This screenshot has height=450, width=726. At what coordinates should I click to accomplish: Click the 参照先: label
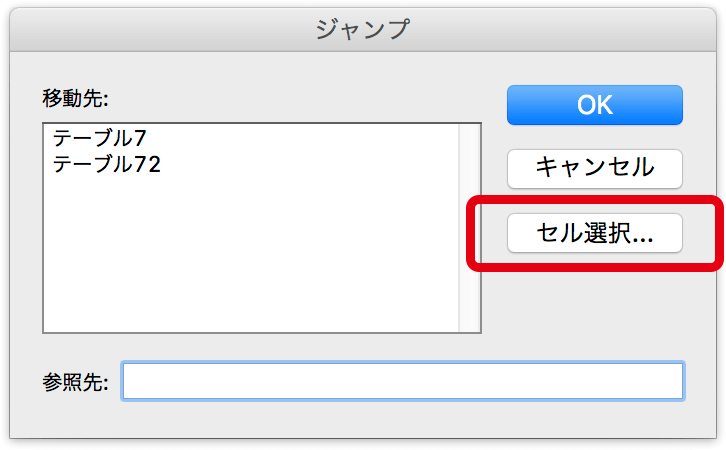(75, 382)
